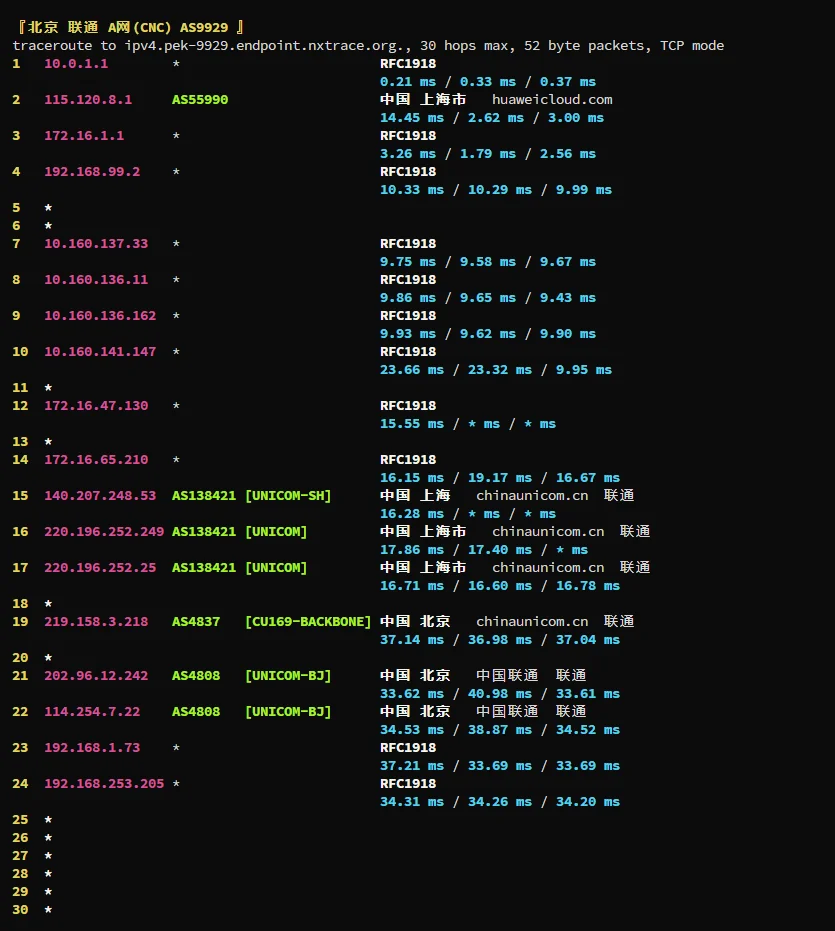The height and width of the screenshot is (931, 835).
Task: Click AS138421 on hop 17
Action: point(204,568)
